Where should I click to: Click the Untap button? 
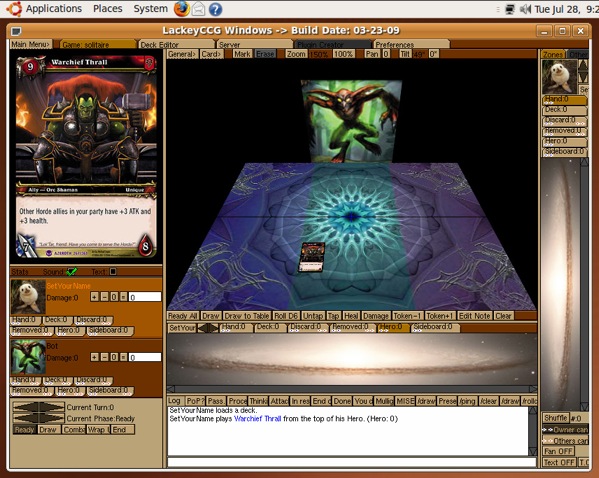click(x=313, y=316)
